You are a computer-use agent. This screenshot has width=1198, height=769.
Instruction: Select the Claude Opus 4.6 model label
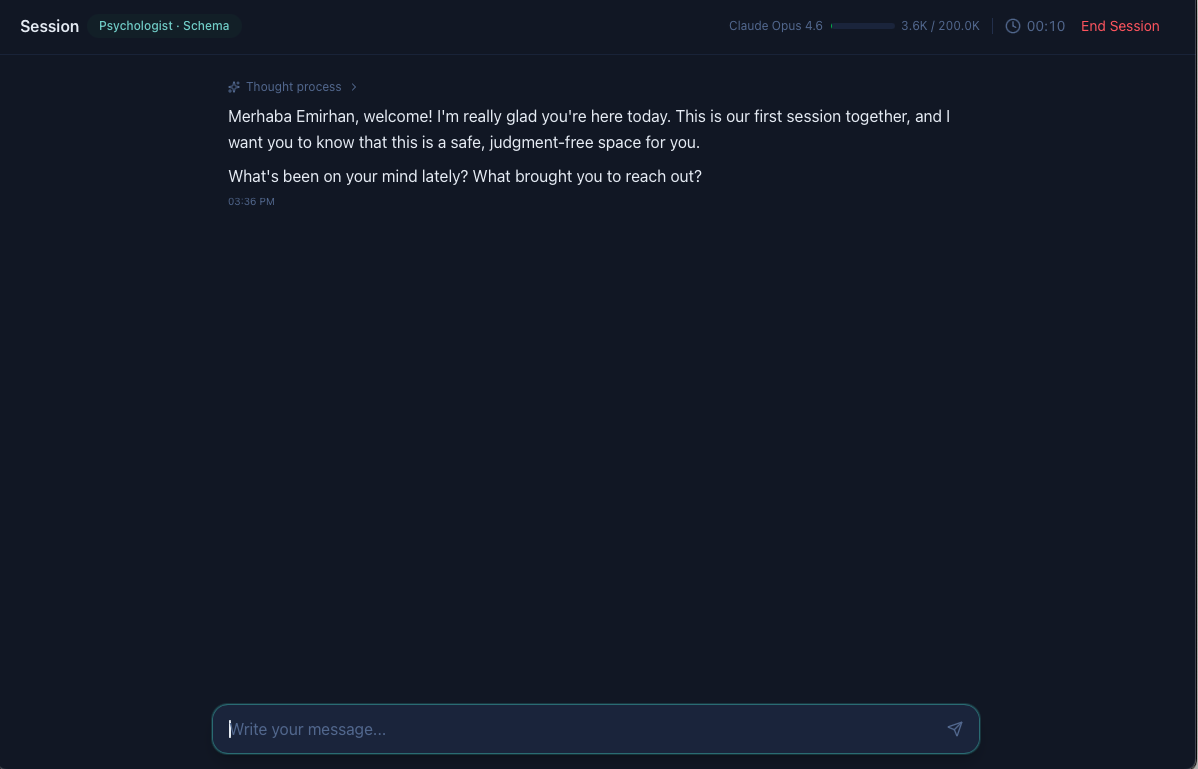pos(775,26)
